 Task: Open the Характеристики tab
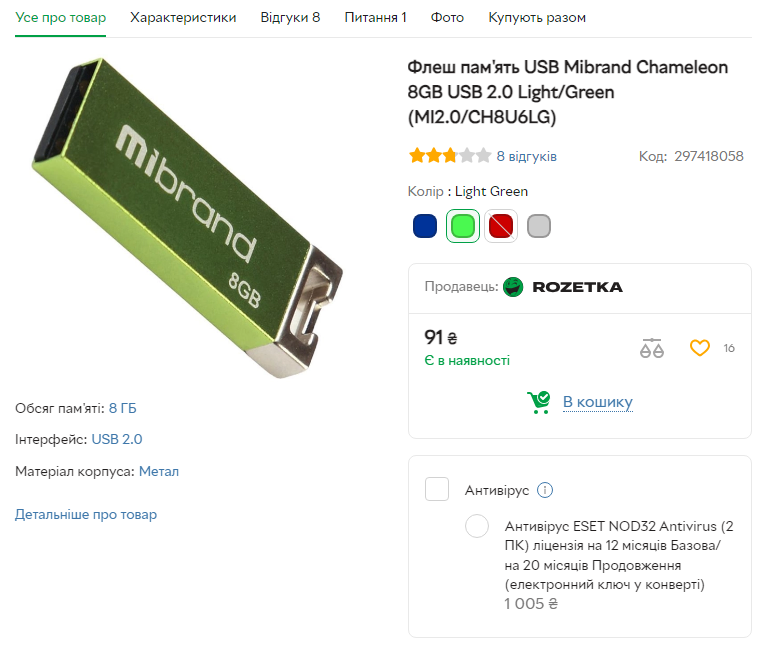coord(183,17)
